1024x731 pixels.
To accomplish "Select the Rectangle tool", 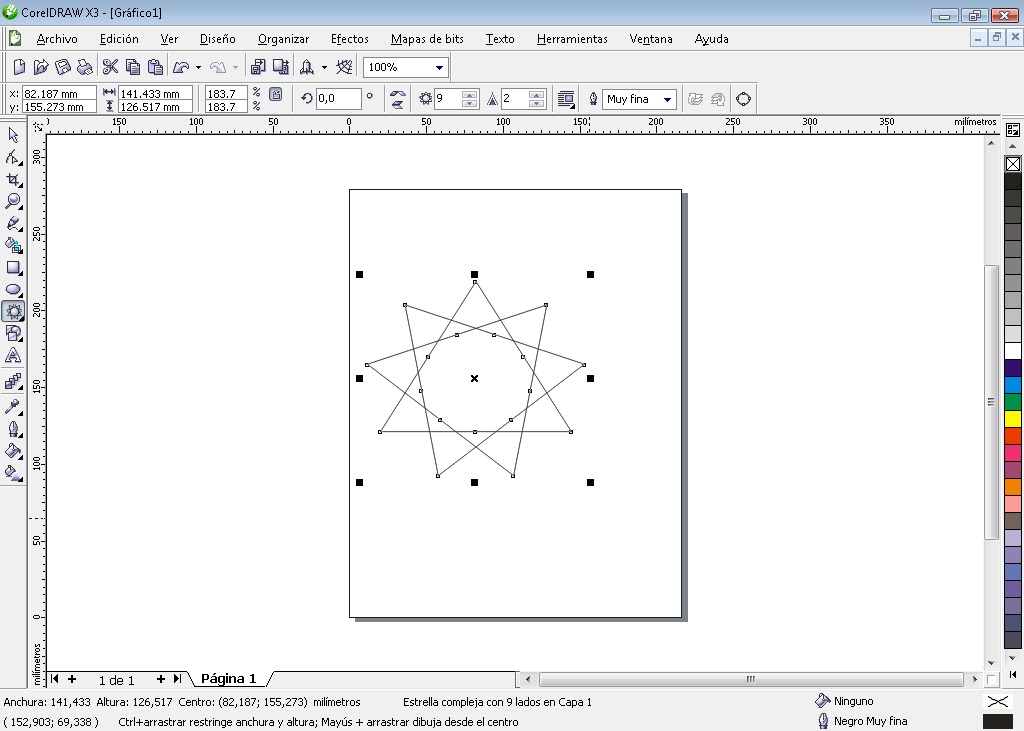I will [x=13, y=267].
